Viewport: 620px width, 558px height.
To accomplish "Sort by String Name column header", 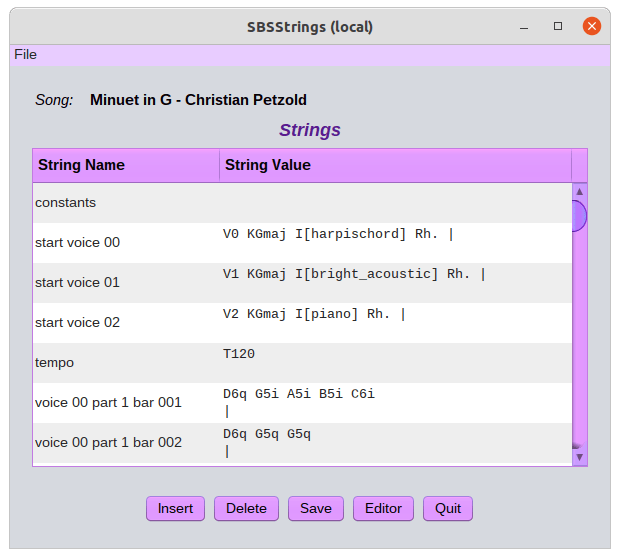I will click(126, 165).
